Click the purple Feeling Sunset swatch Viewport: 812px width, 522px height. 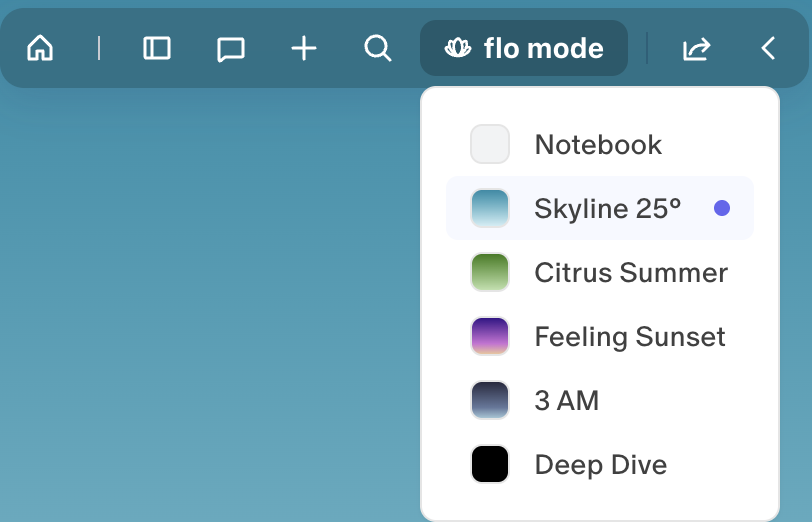[490, 336]
